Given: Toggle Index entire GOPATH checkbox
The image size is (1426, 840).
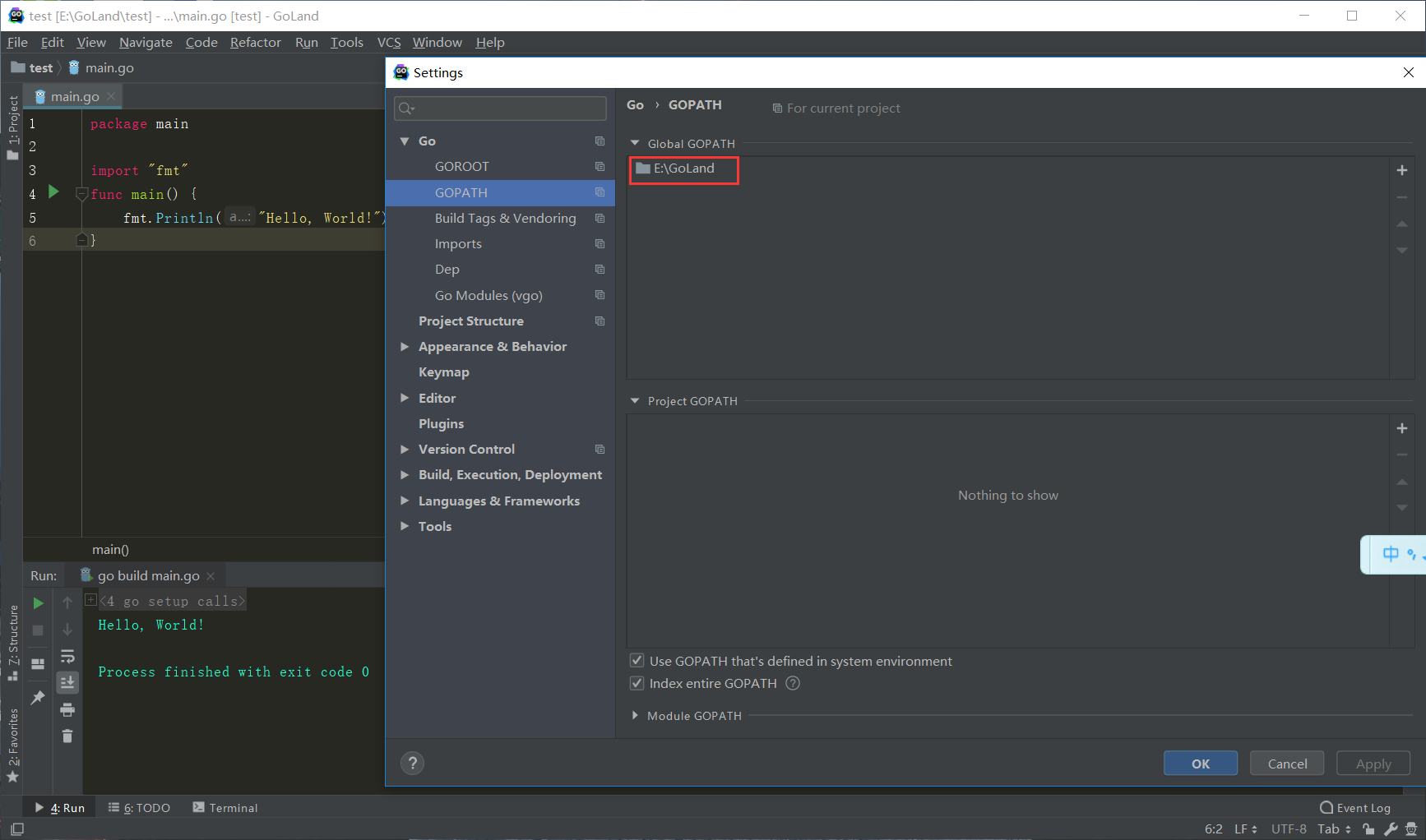Looking at the screenshot, I should [x=637, y=683].
